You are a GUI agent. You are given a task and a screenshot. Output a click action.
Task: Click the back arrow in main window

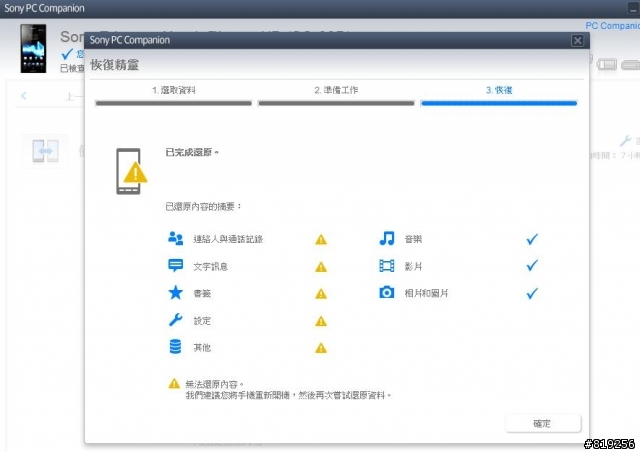click(24, 96)
